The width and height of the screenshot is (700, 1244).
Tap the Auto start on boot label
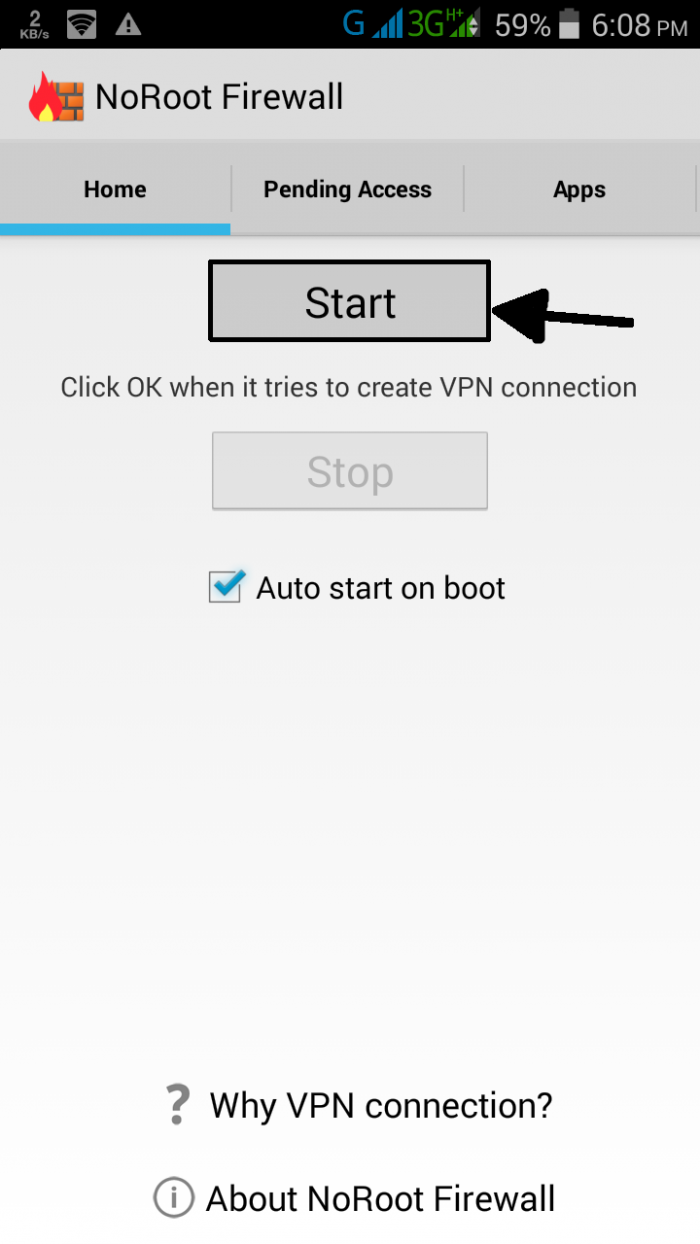click(380, 588)
